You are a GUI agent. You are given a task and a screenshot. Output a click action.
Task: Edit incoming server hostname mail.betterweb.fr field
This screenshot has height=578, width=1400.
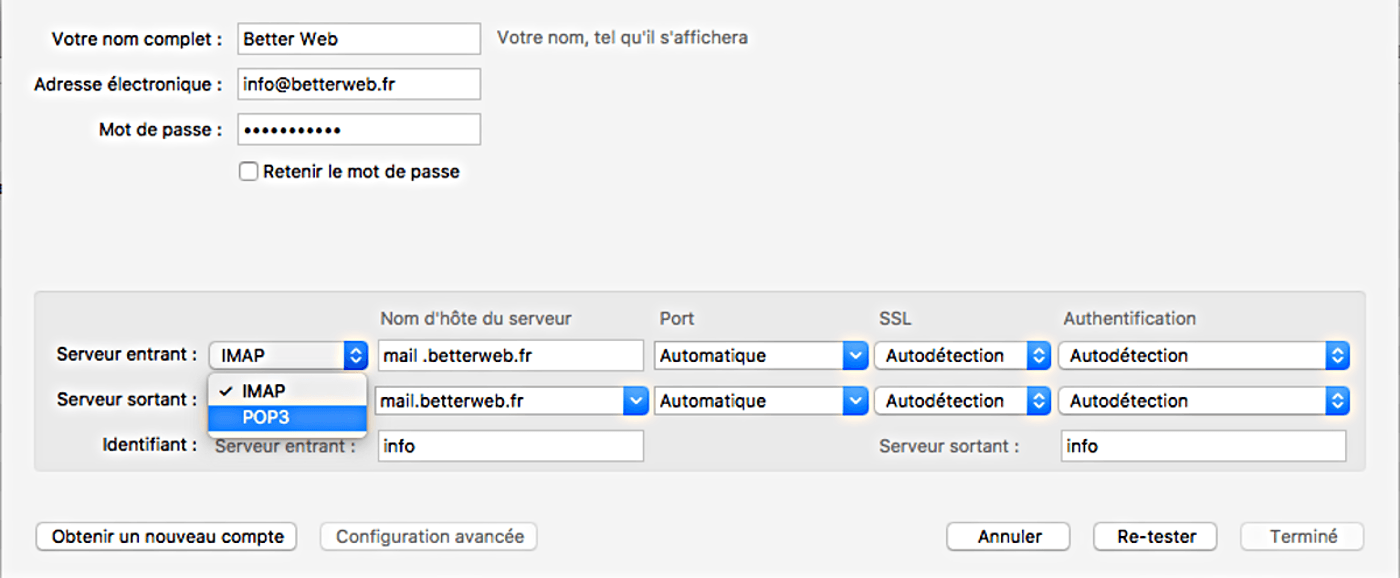tap(511, 355)
